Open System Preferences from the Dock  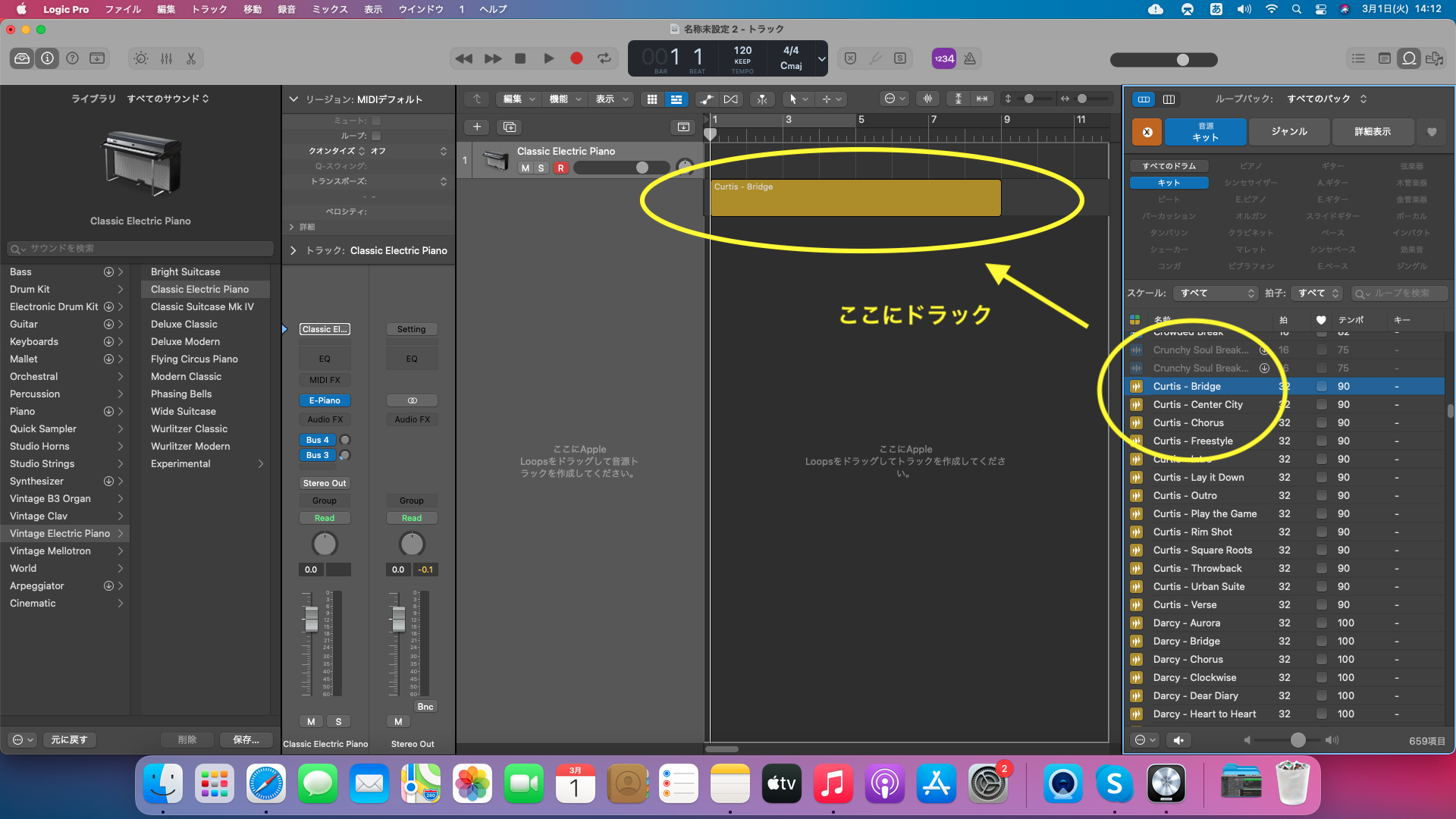tap(988, 784)
